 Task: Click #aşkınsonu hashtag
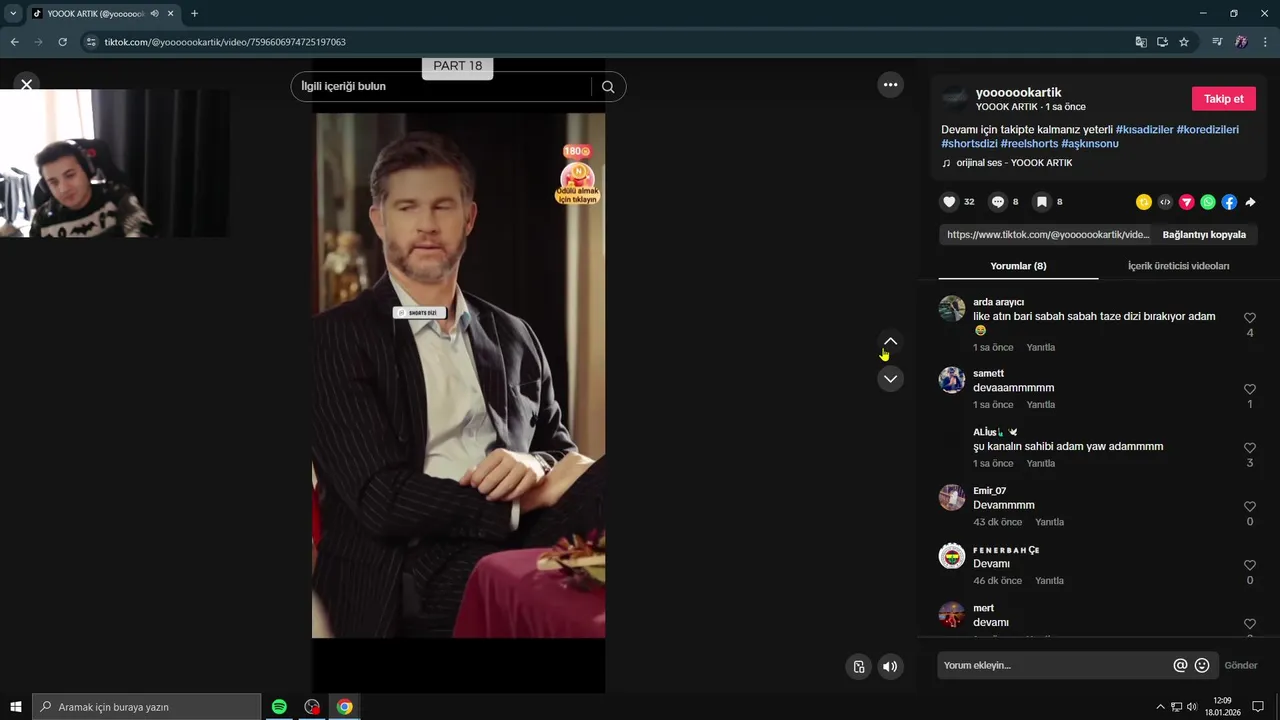pos(1090,144)
